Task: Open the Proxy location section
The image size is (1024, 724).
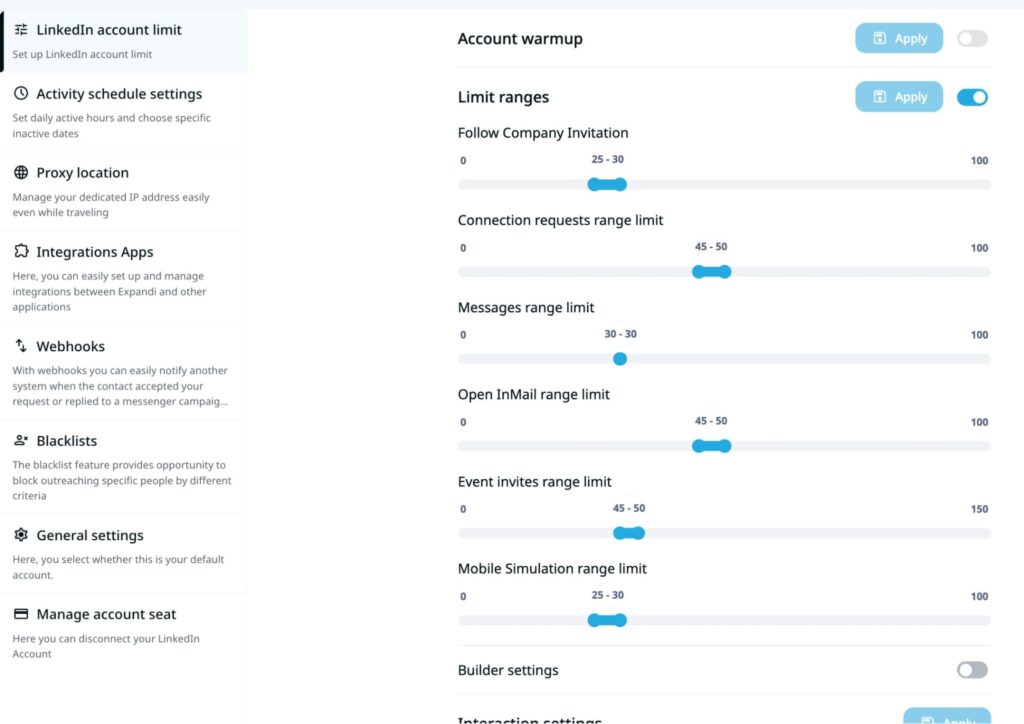Action: 83,173
